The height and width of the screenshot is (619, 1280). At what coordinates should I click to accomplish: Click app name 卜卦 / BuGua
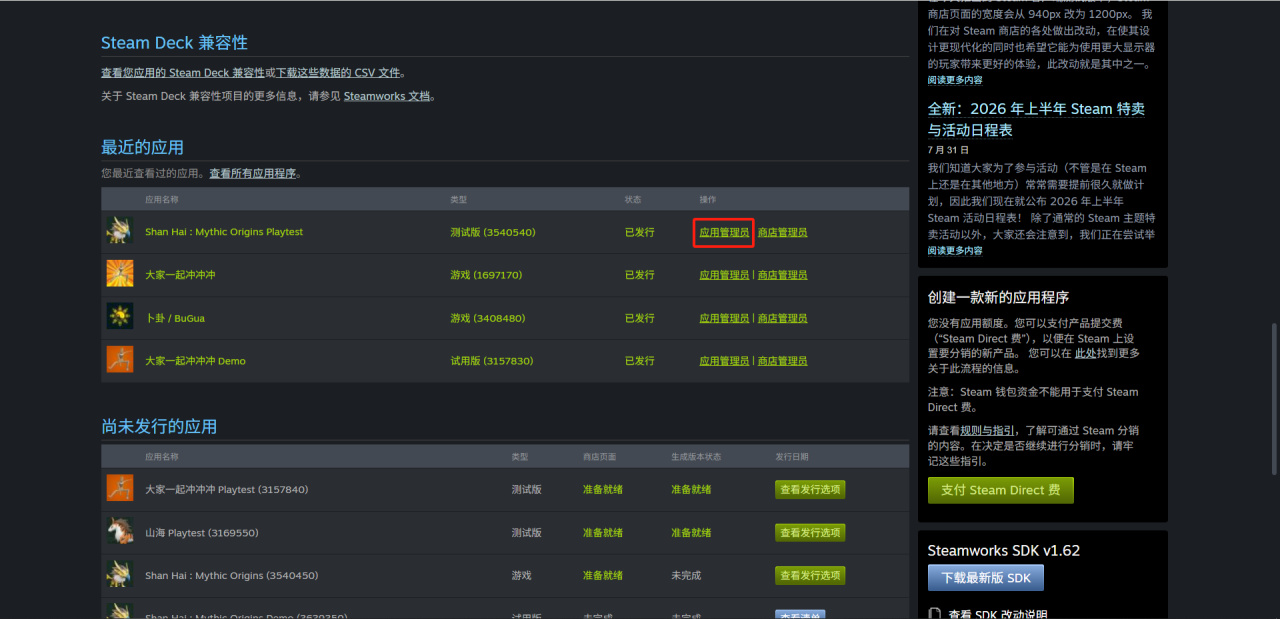[x=175, y=318]
